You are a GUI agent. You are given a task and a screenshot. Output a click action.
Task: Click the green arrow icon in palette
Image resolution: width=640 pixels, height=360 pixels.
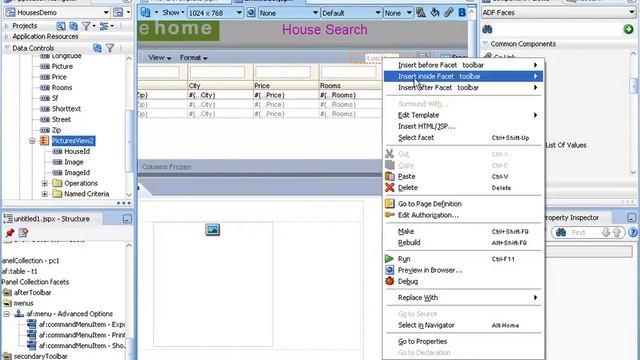point(629,29)
